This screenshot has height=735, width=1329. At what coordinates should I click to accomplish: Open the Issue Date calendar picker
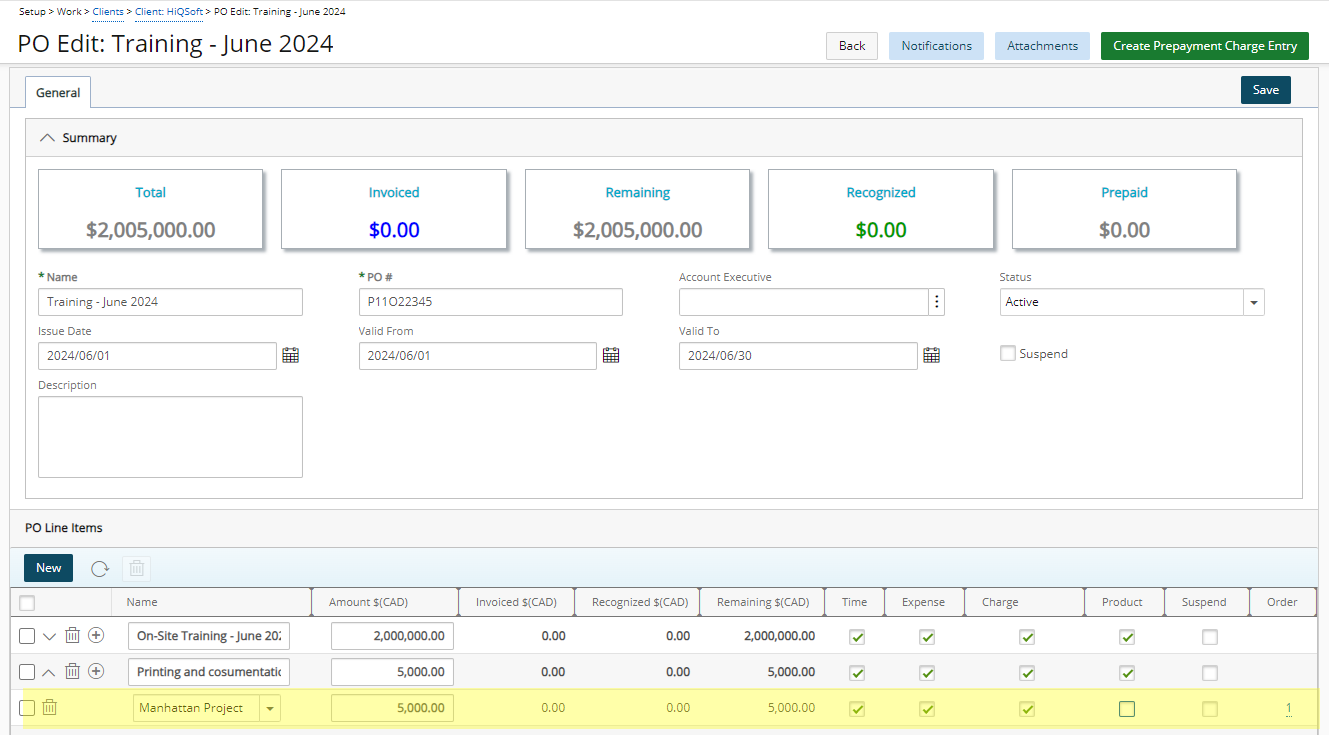(x=291, y=355)
